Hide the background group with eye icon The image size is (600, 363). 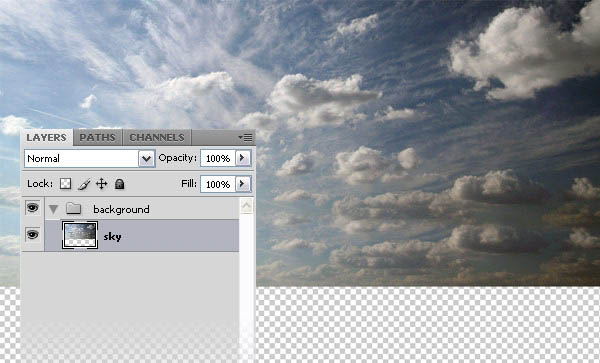pyautogui.click(x=33, y=208)
